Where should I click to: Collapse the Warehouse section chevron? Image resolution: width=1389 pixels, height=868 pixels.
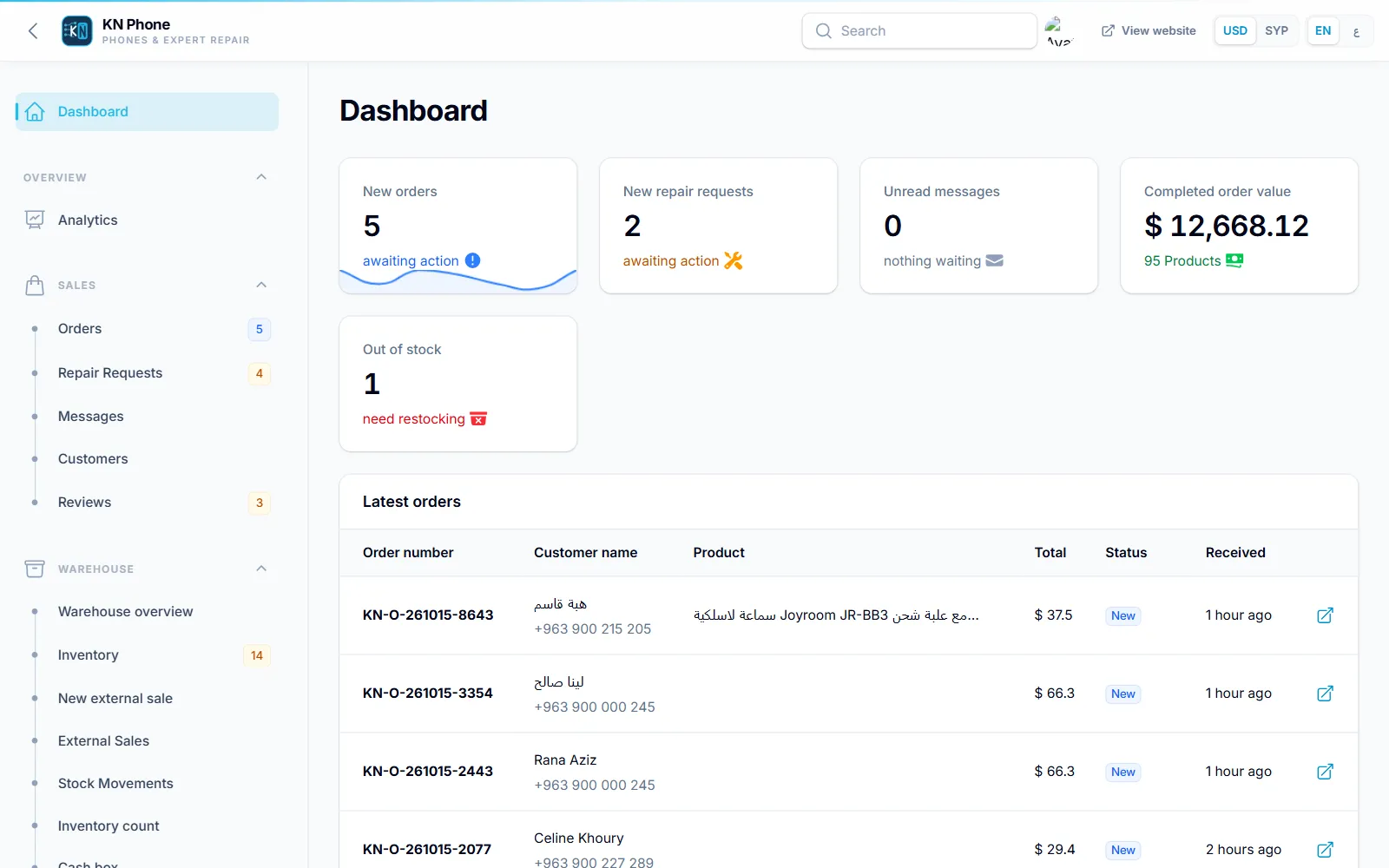pos(261,569)
